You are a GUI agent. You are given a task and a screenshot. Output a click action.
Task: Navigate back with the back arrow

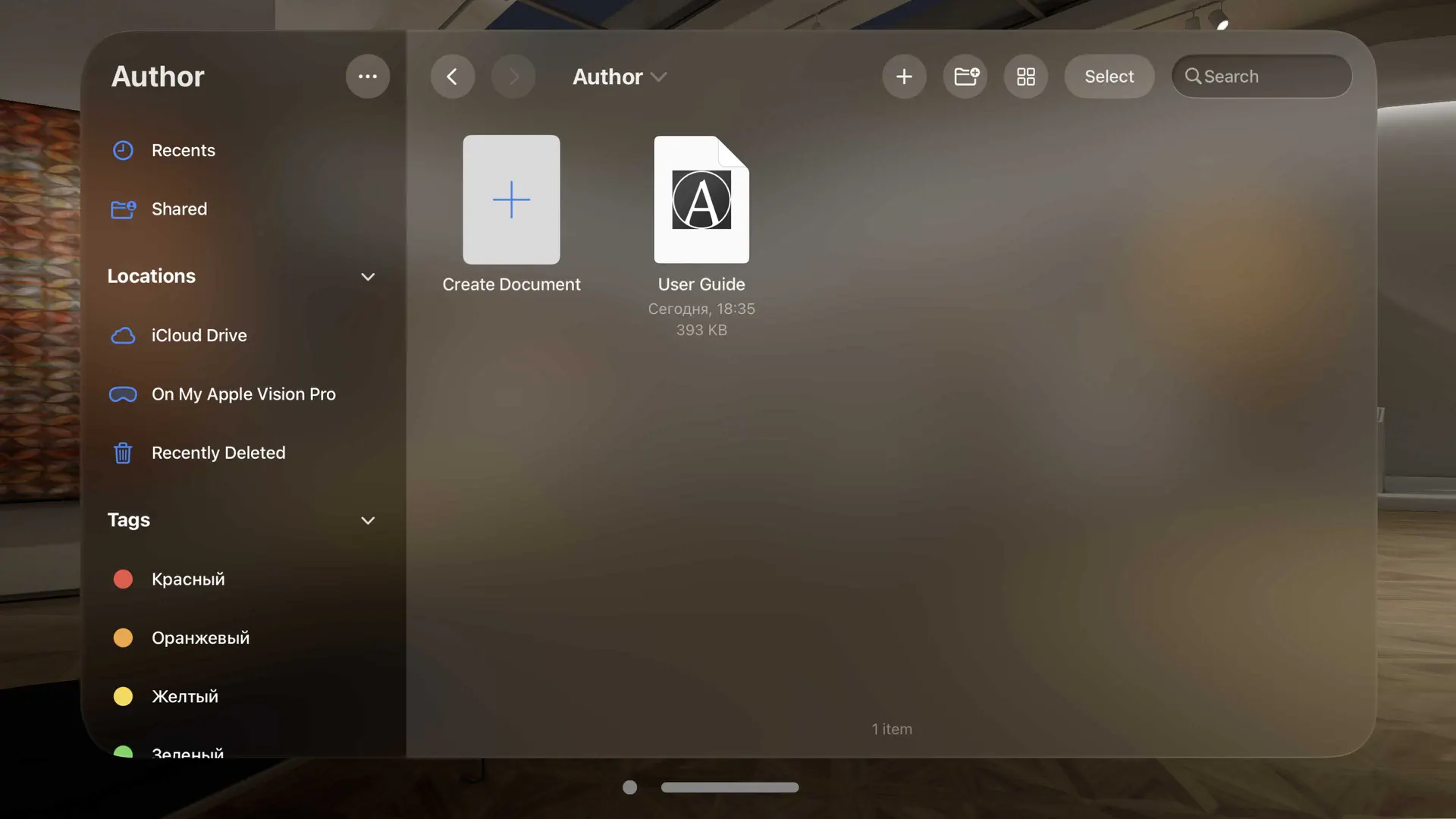pos(453,76)
